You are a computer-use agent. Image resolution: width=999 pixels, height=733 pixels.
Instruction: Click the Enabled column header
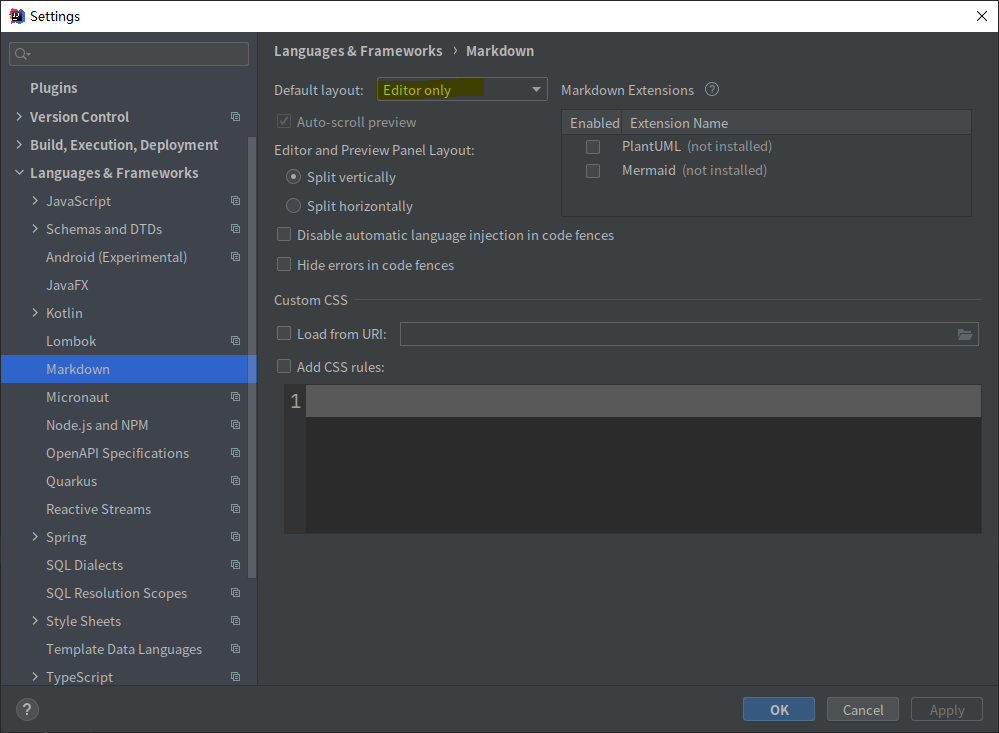coord(594,123)
